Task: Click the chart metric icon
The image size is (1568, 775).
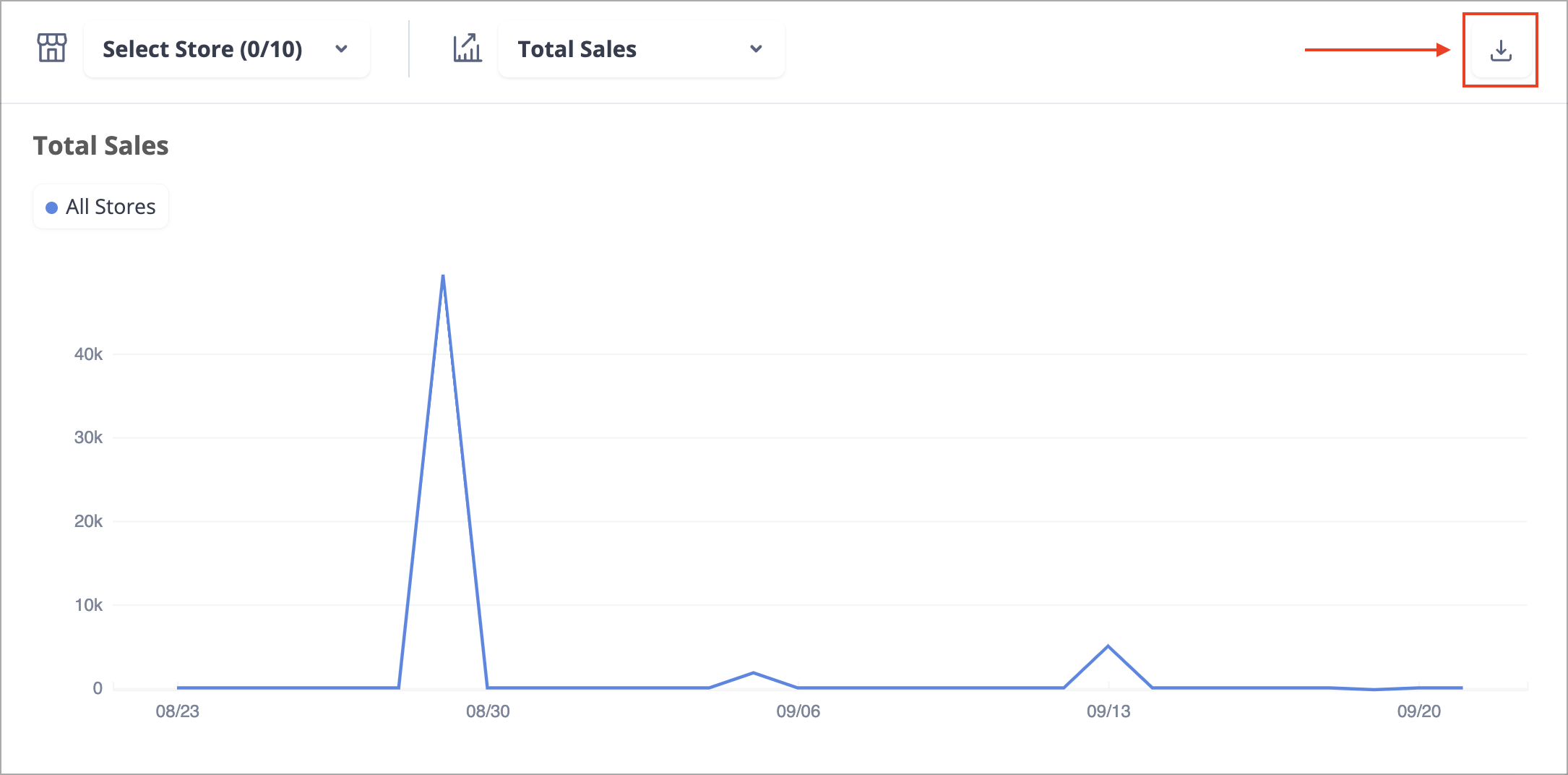Action: click(468, 48)
